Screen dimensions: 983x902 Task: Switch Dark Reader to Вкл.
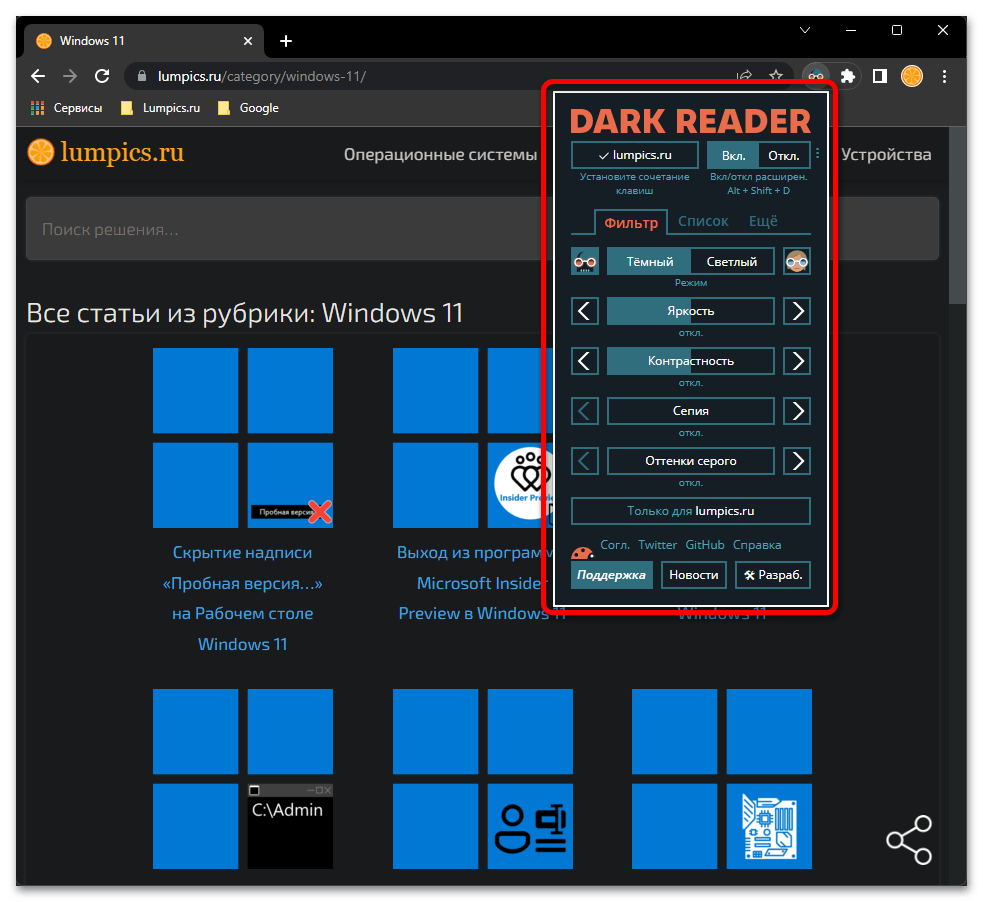point(733,155)
